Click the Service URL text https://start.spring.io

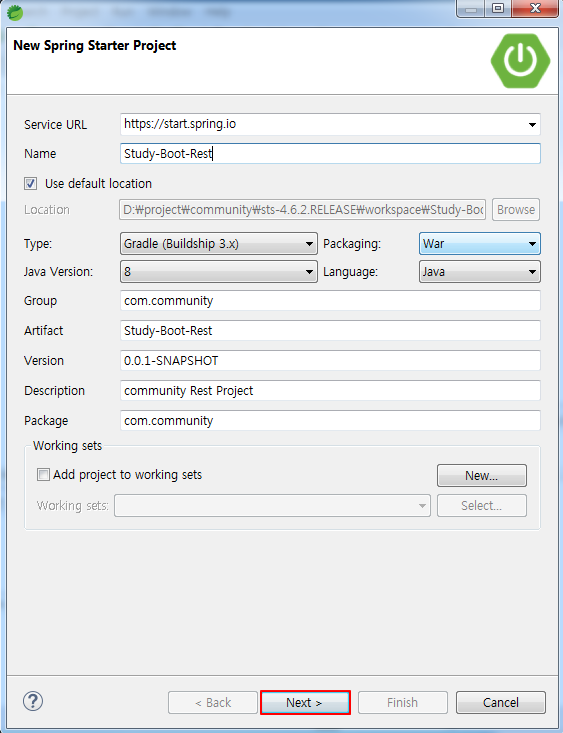(x=180, y=124)
